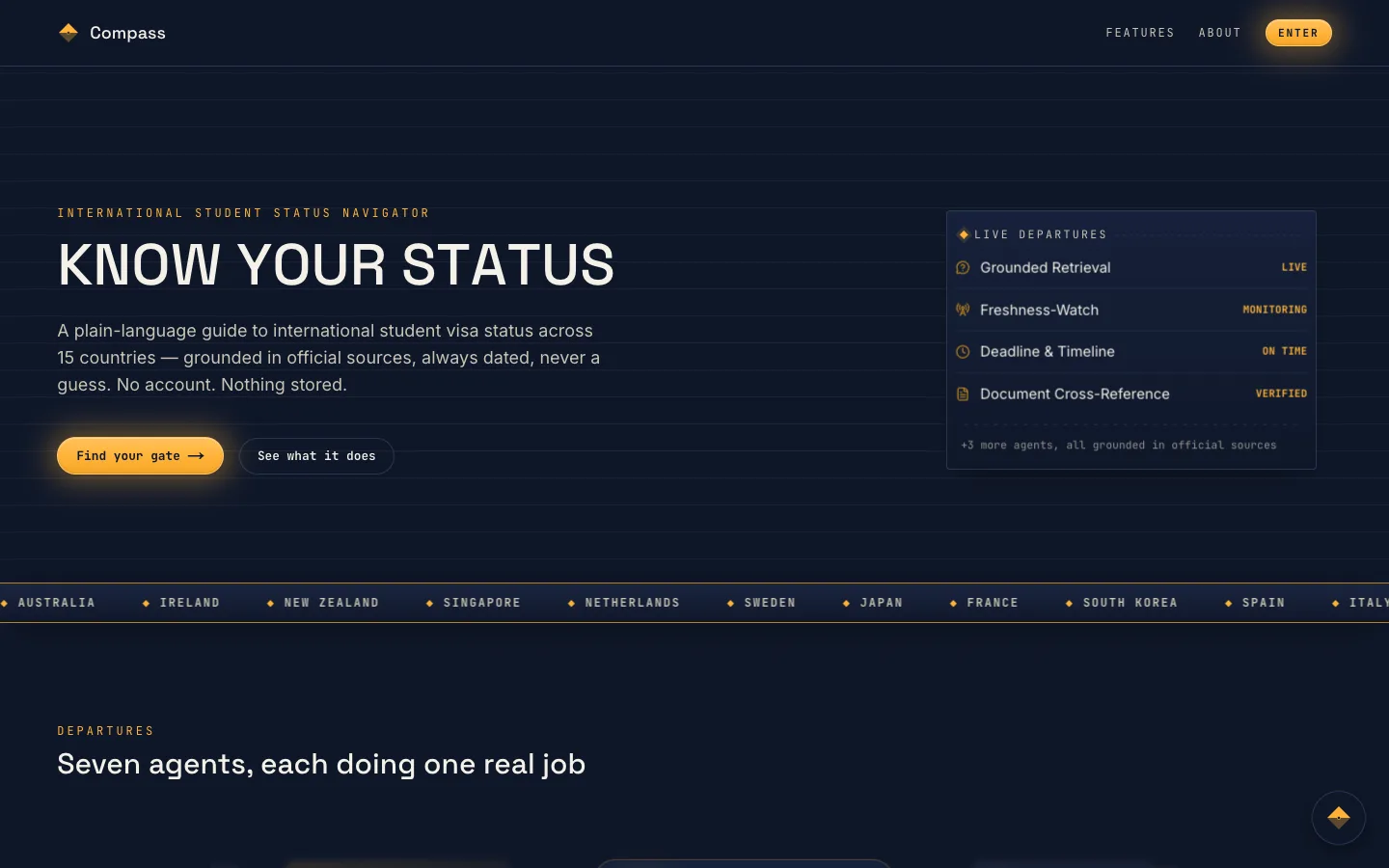Click the LIVE status badge
Screen dimensions: 1389x868
(x=1294, y=267)
